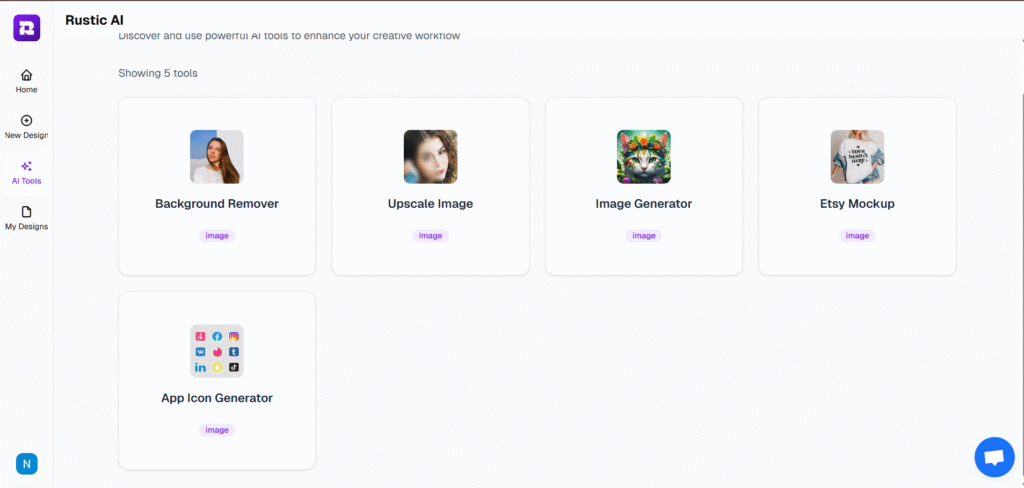Click the image tag under Image Generator
Viewport: 1024px width, 488px height.
coord(644,236)
